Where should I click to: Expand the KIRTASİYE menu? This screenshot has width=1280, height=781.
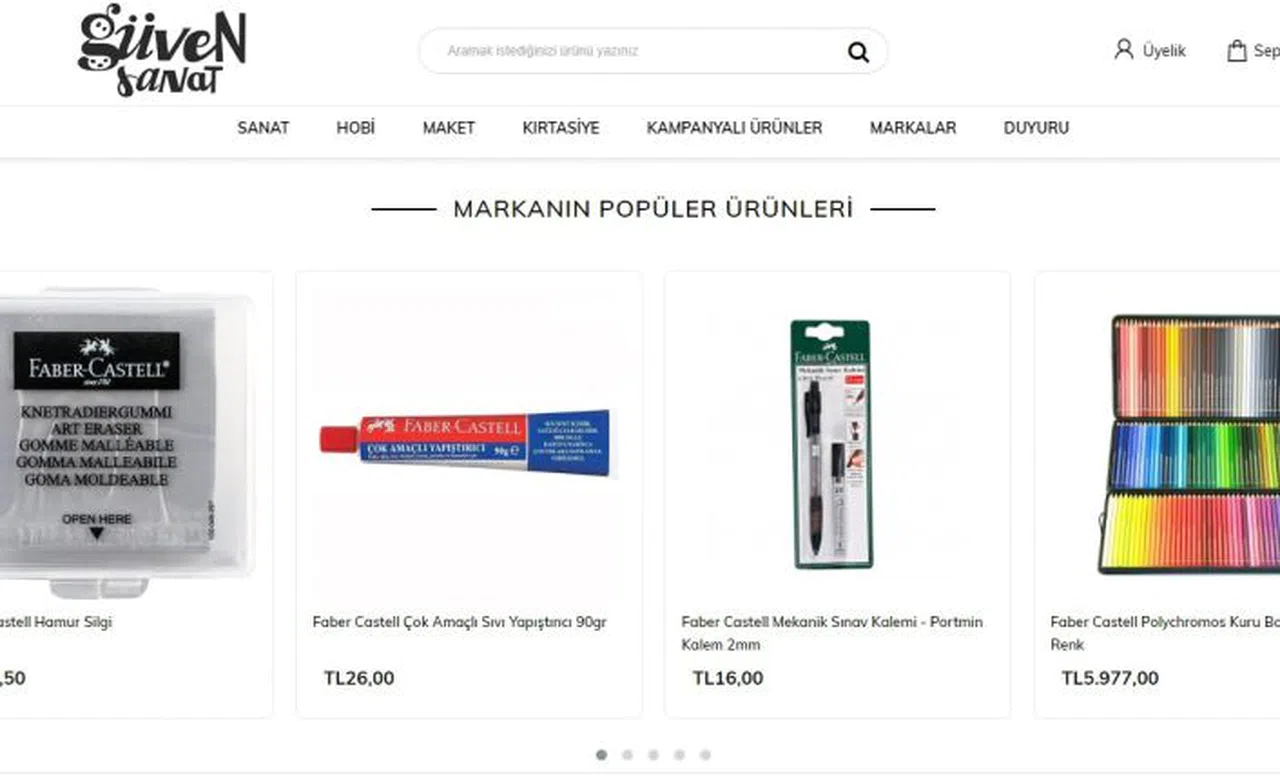561,128
